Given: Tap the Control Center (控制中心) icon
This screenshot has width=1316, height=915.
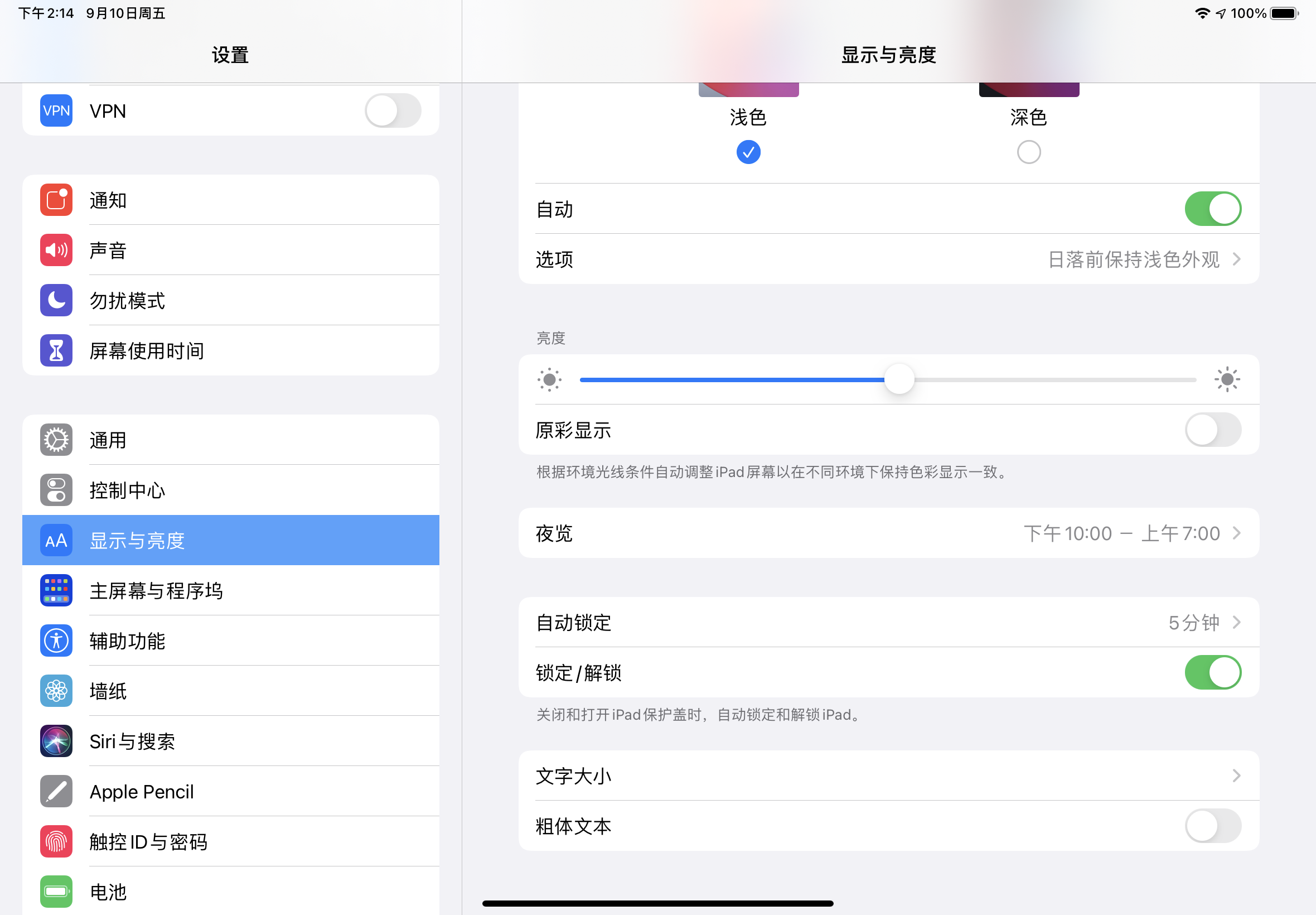Looking at the screenshot, I should [56, 490].
